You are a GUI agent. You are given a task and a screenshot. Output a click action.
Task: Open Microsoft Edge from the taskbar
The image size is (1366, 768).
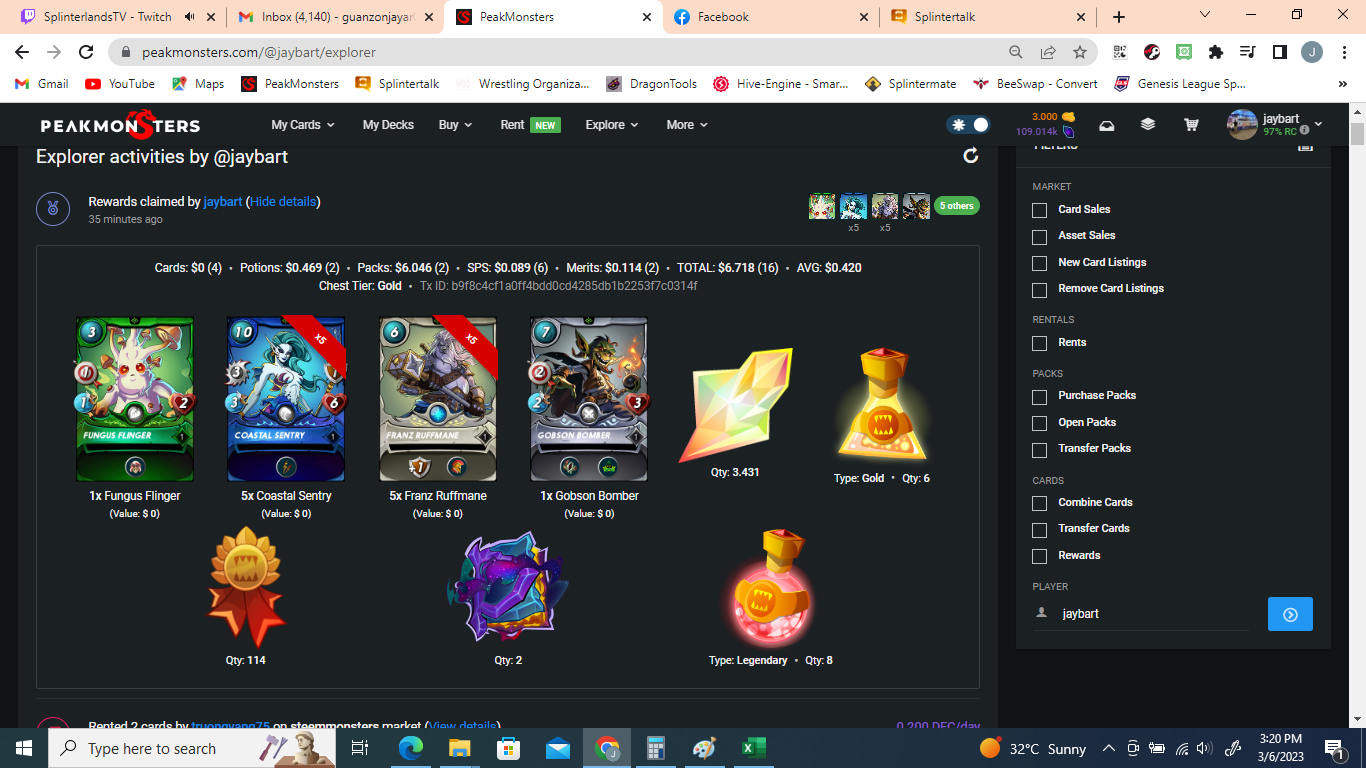click(411, 748)
